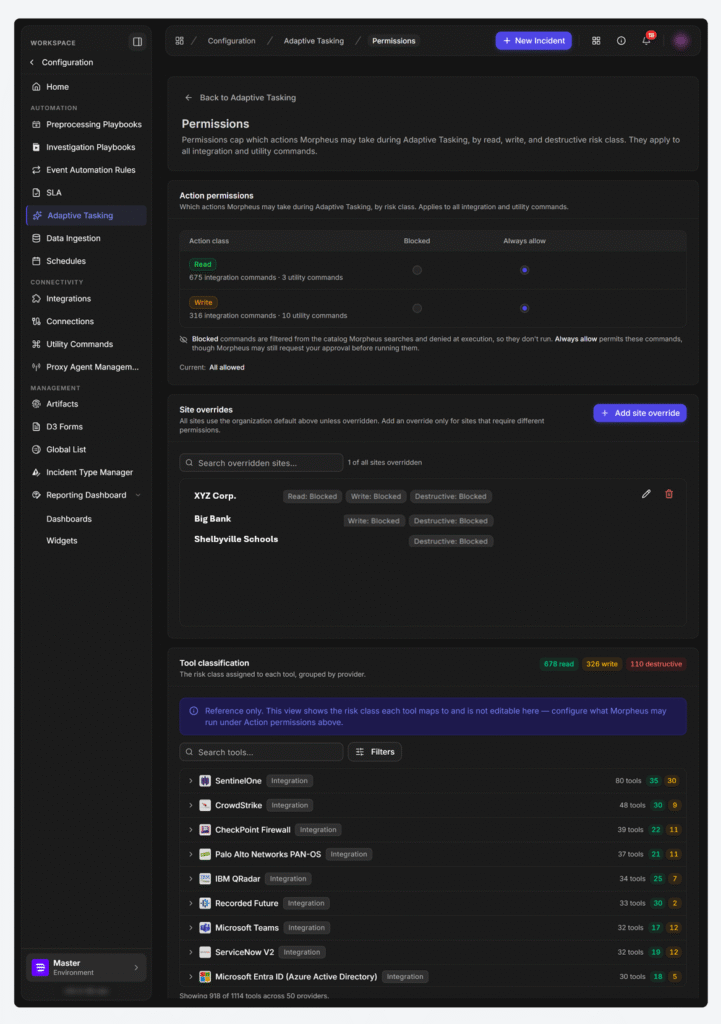Open notifications bell icon

pos(647,40)
